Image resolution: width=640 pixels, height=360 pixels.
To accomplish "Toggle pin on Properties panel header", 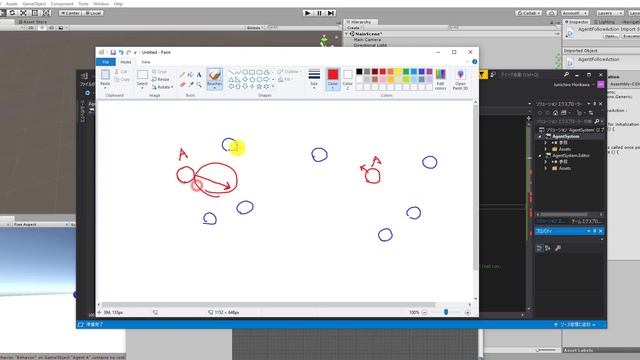I will [x=595, y=231].
